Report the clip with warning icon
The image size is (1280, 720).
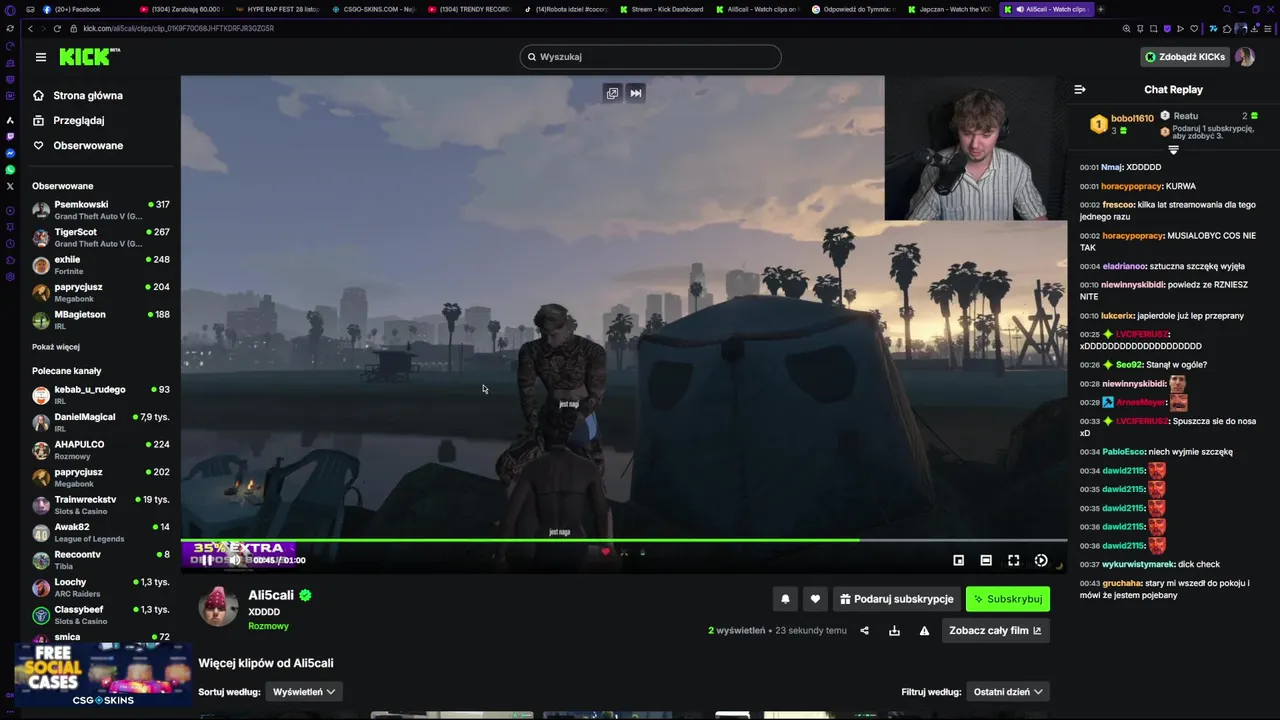click(x=924, y=631)
